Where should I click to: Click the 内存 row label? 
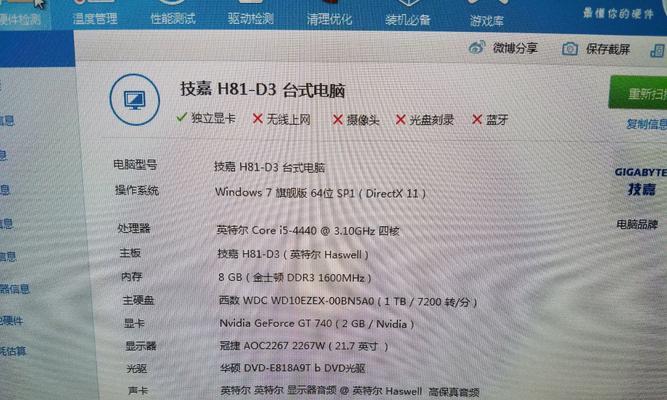click(x=131, y=277)
